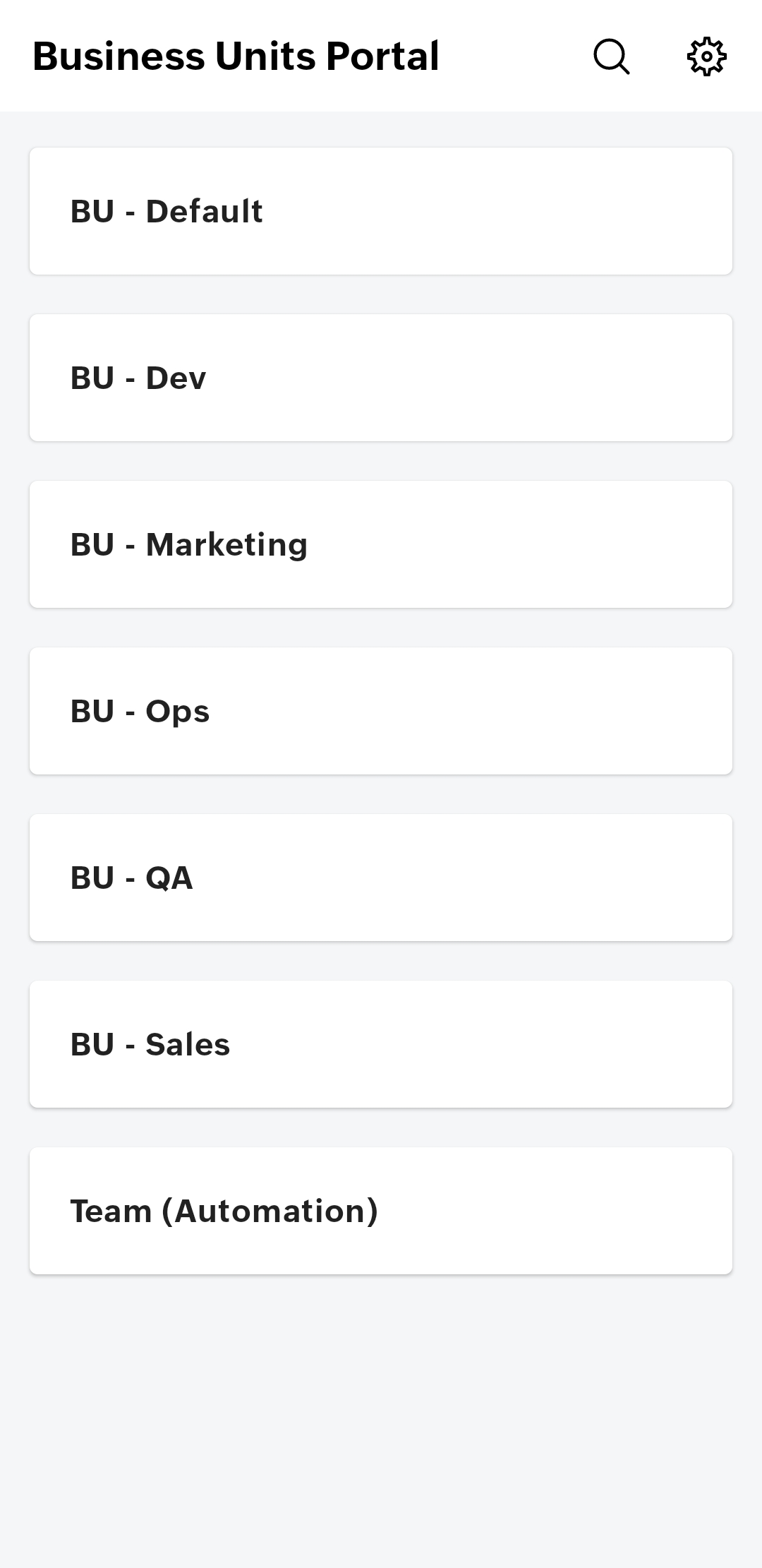Image resolution: width=762 pixels, height=1568 pixels.
Task: Click the blank header space left of search
Action: (515, 56)
